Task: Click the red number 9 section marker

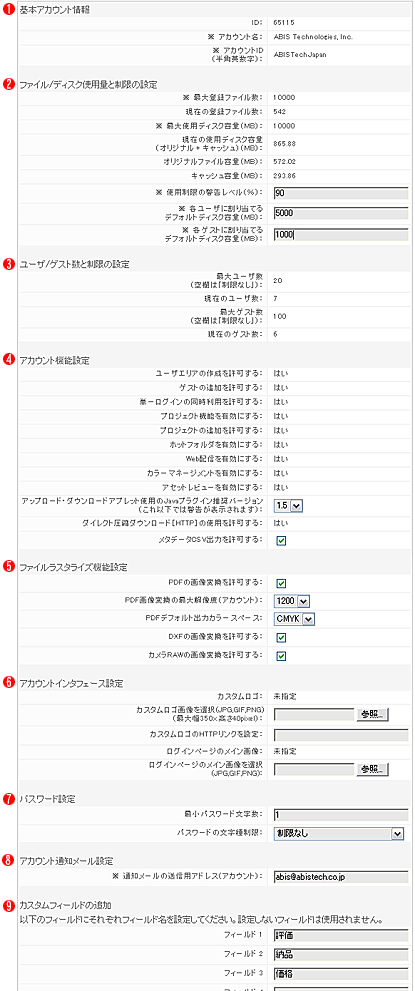Action: point(9,905)
